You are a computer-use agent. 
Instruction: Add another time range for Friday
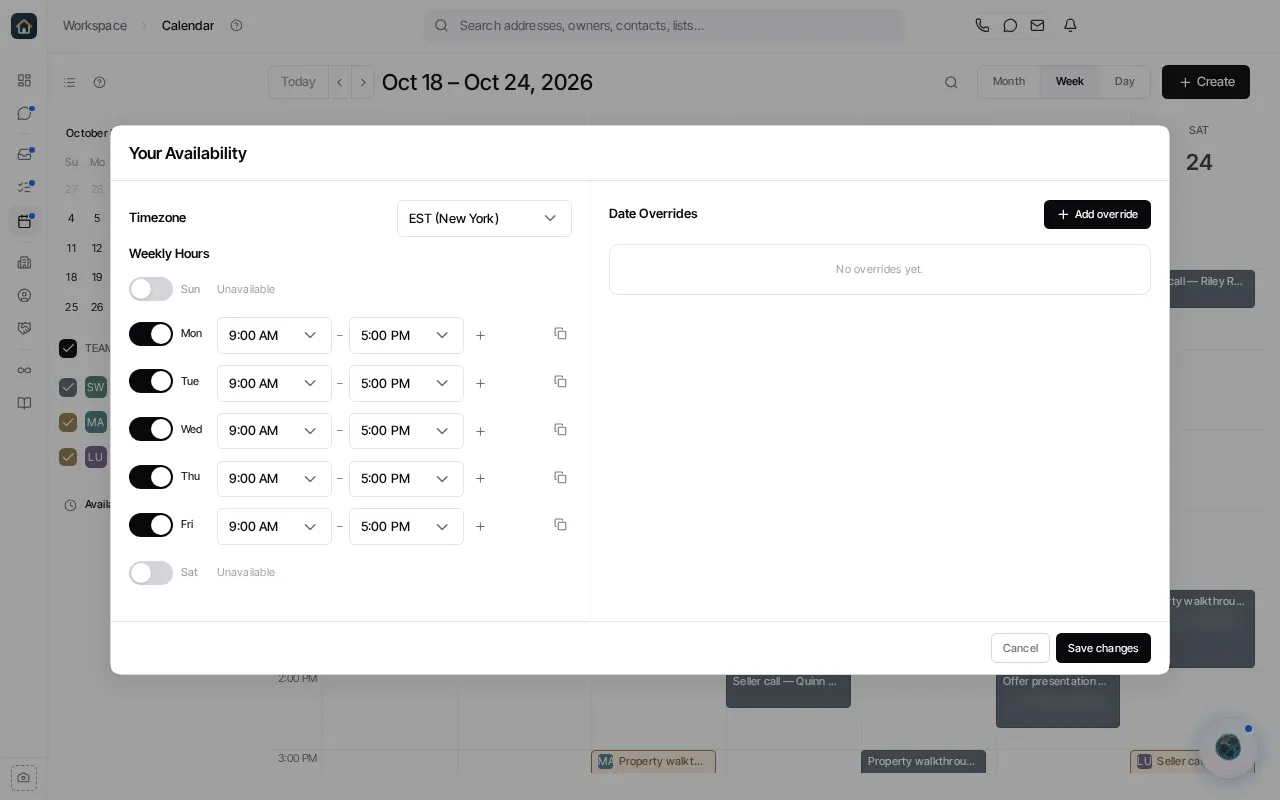point(480,527)
